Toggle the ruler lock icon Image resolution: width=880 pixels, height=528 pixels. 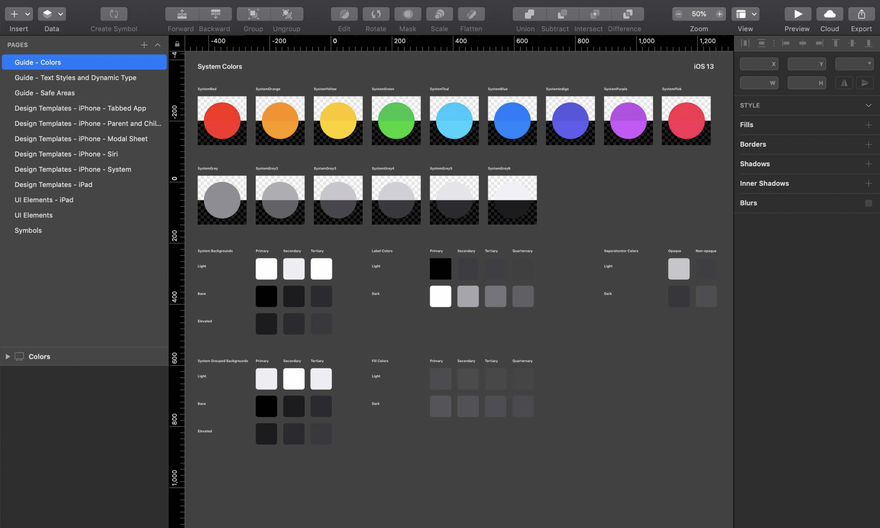tap(177, 44)
